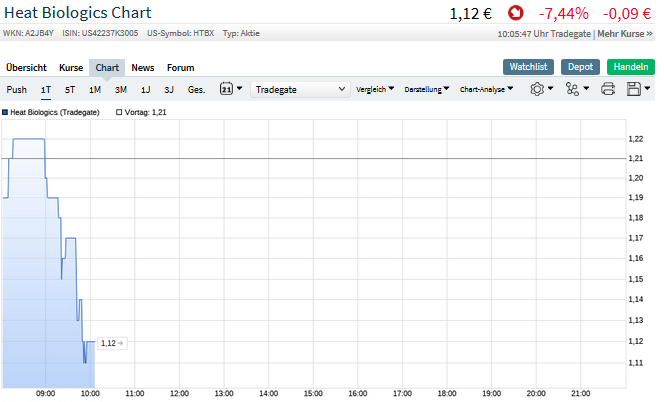Open the Tradegate exchange dropdown
The height and width of the screenshot is (402, 664).
click(300, 89)
